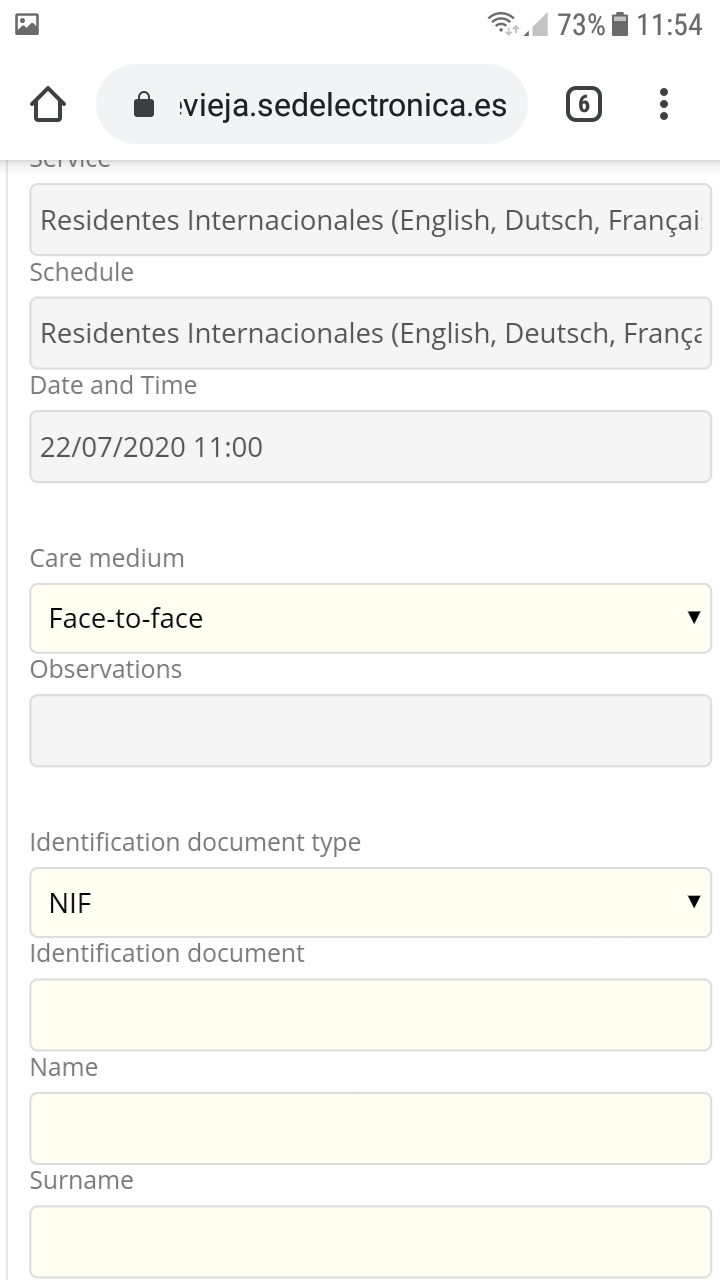Viewport: 720px width, 1280px height.
Task: Open the three-dot browser menu
Action: pos(664,104)
